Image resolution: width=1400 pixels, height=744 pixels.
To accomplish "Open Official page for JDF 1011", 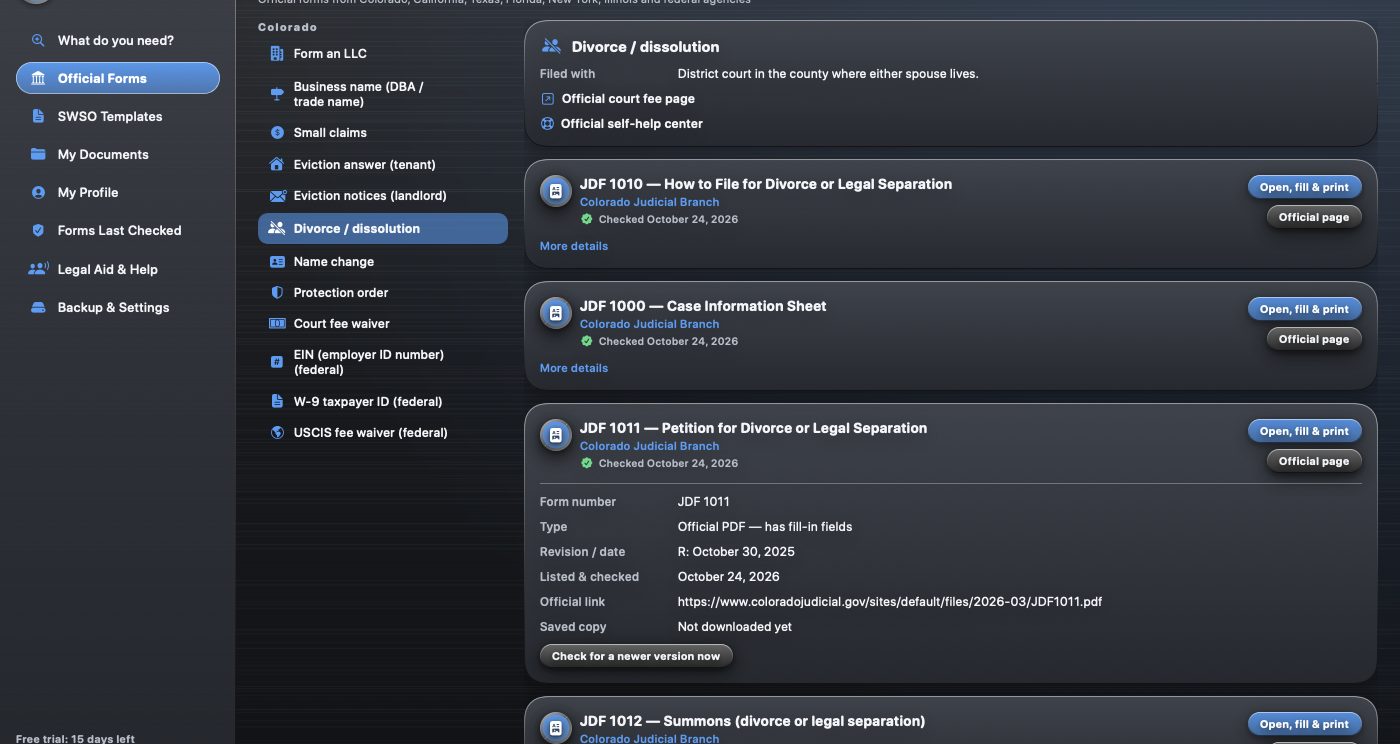I will coord(1314,461).
